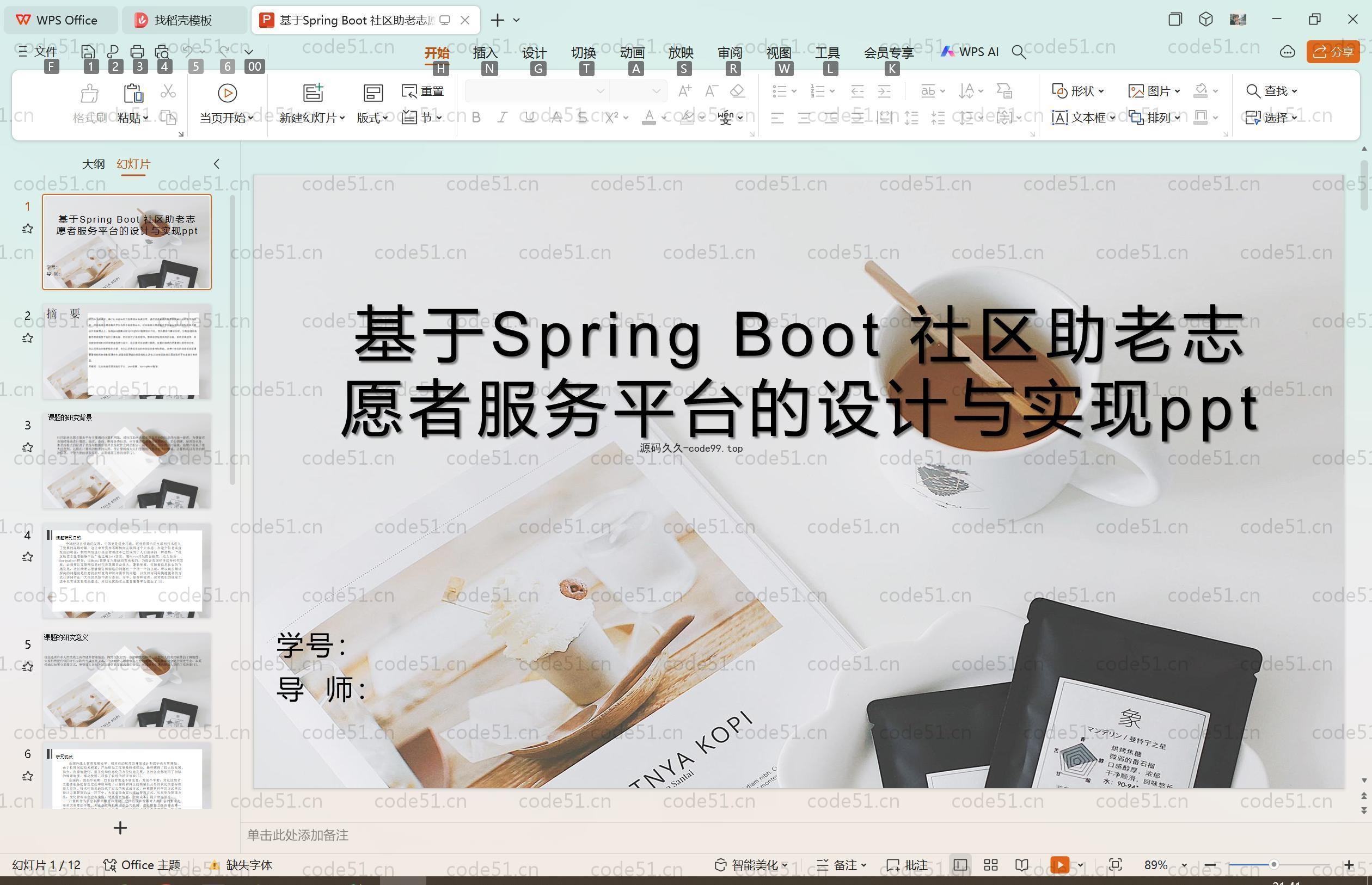
Task: Open the View (视图) ribbon tab
Action: [x=779, y=53]
